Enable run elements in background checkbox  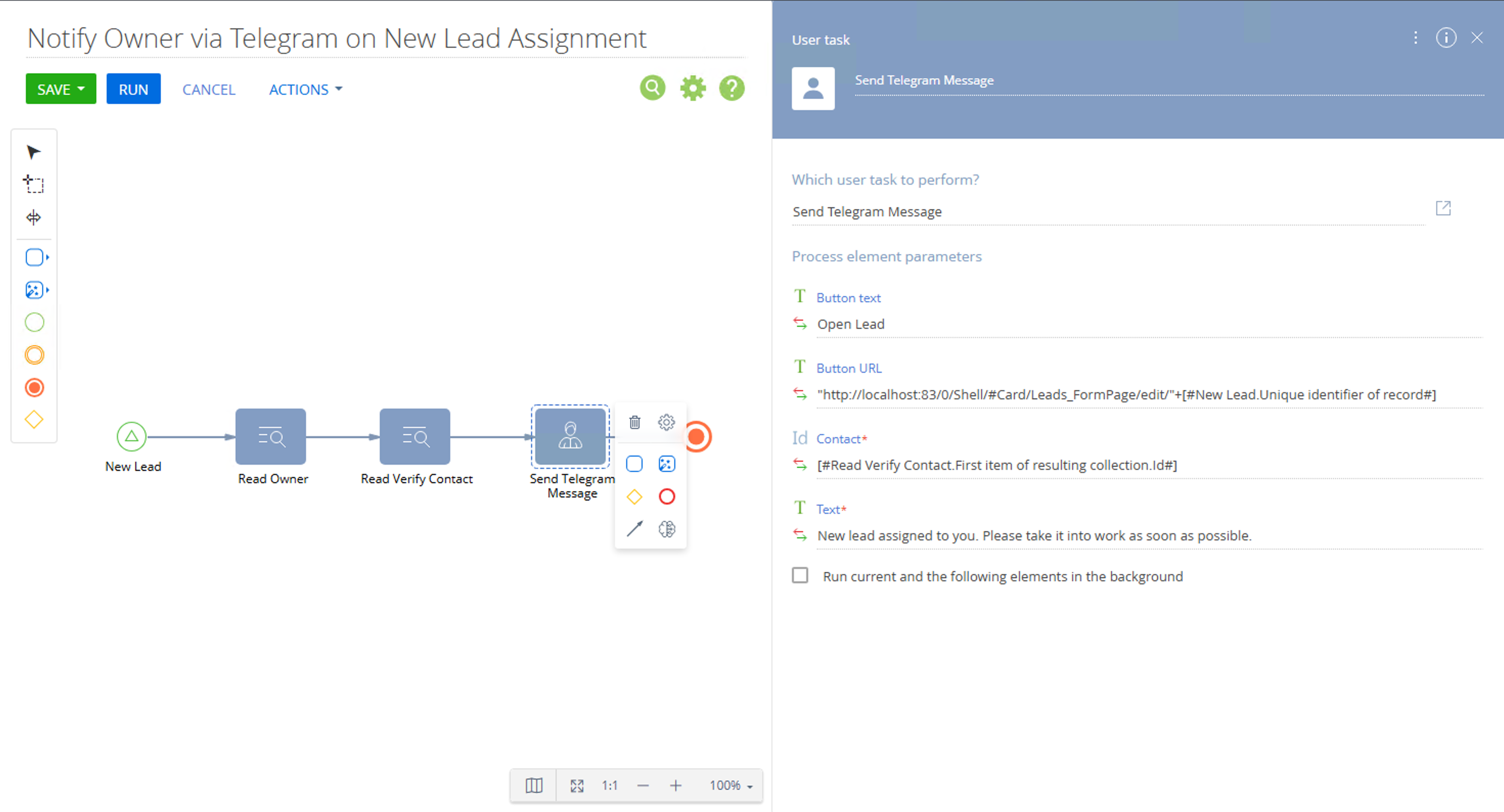click(800, 576)
